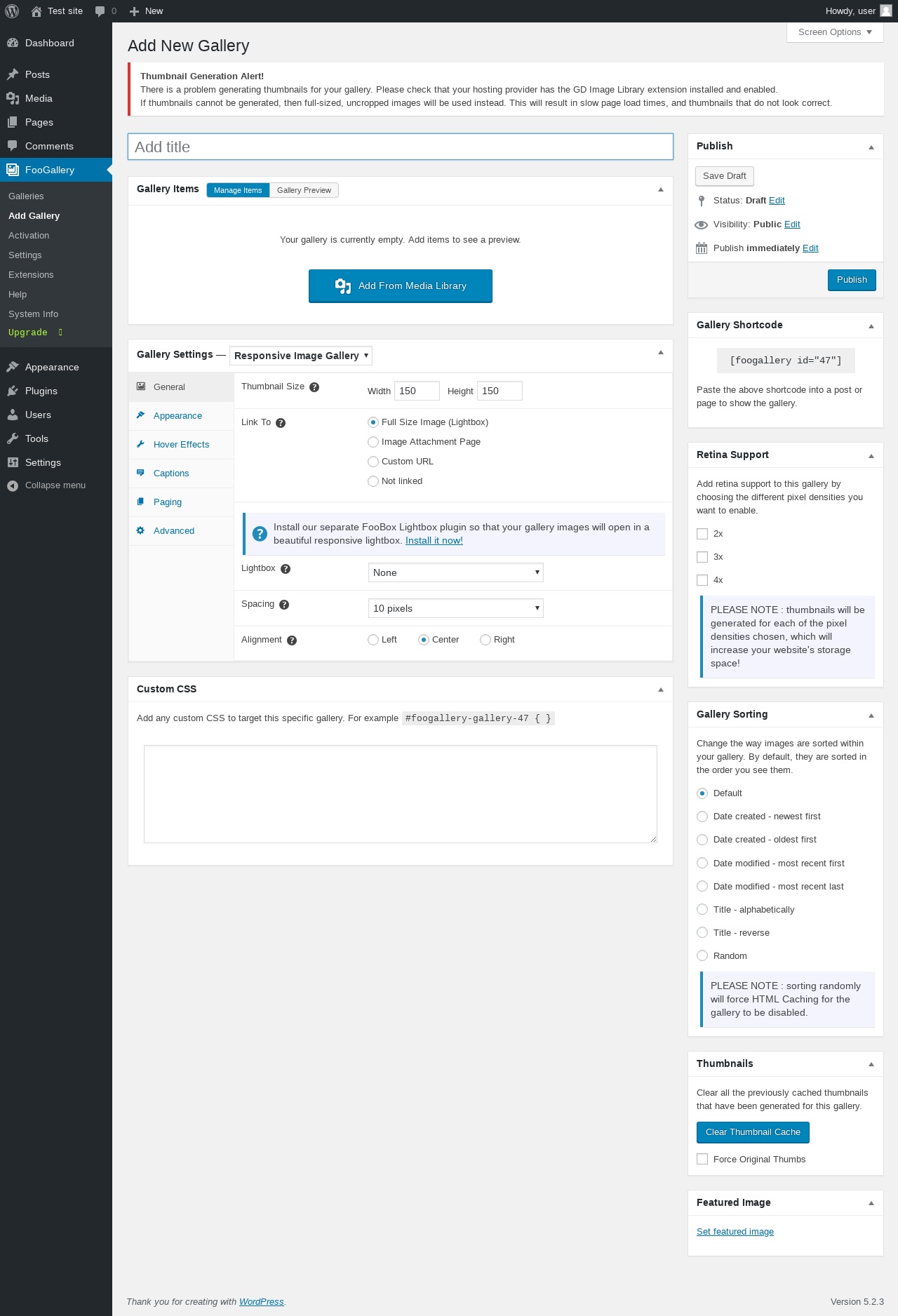
Task: Click the Dashboard gauge icon
Action: click(13, 43)
